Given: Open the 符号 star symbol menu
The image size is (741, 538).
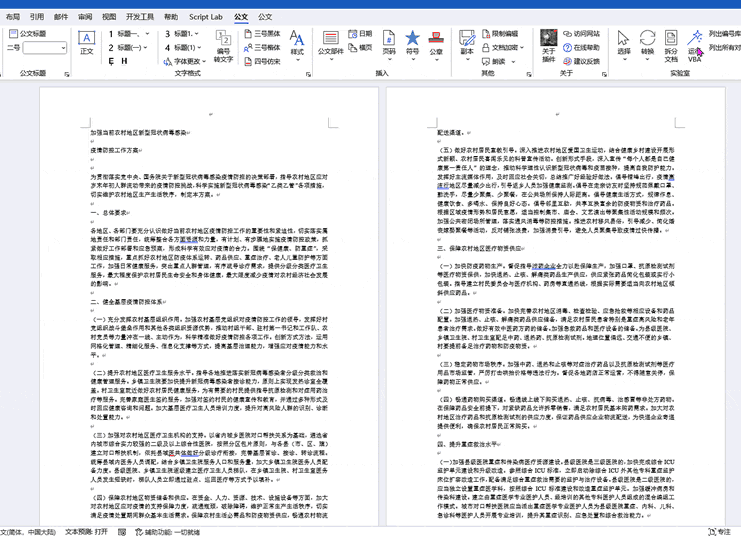Looking at the screenshot, I should tap(412, 46).
